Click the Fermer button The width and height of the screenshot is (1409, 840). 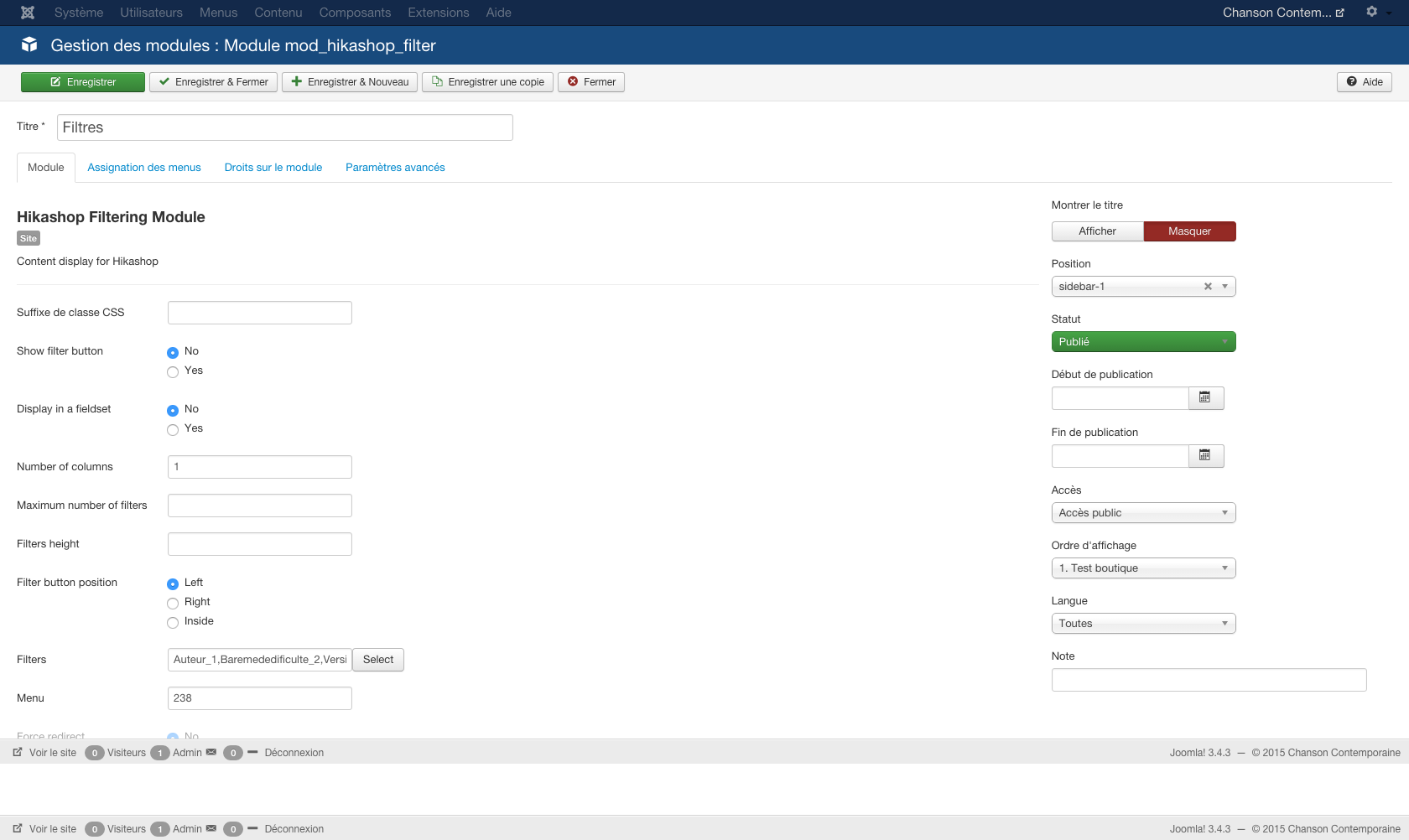pyautogui.click(x=591, y=82)
